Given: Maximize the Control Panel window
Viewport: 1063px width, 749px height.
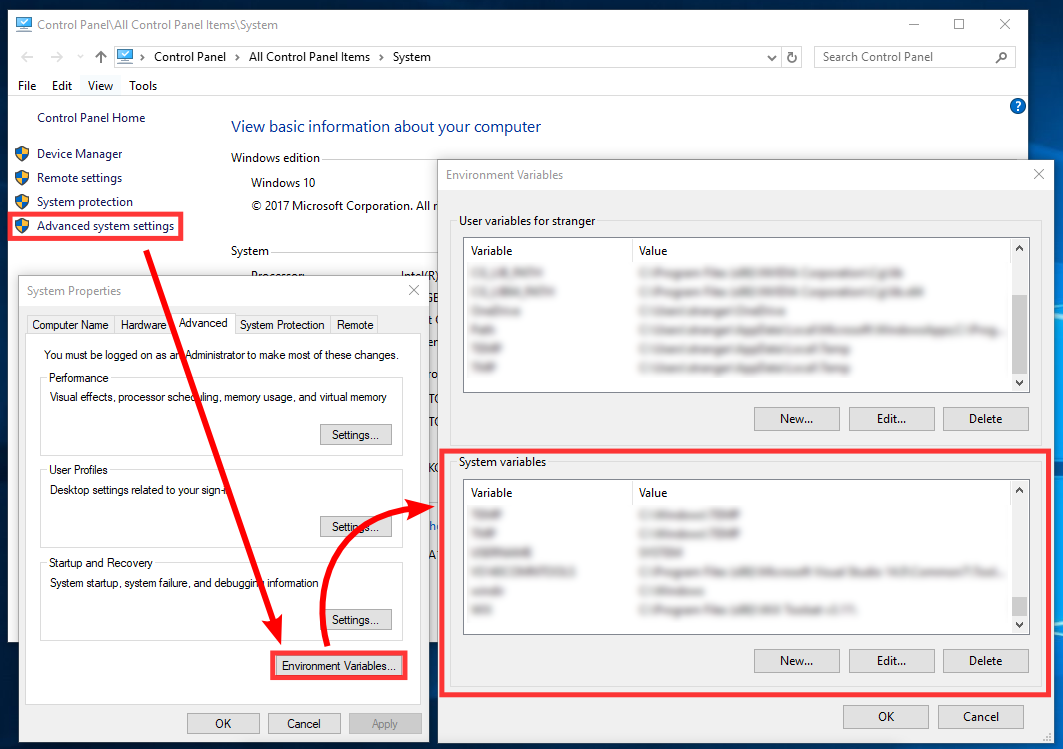Looking at the screenshot, I should 959,24.
